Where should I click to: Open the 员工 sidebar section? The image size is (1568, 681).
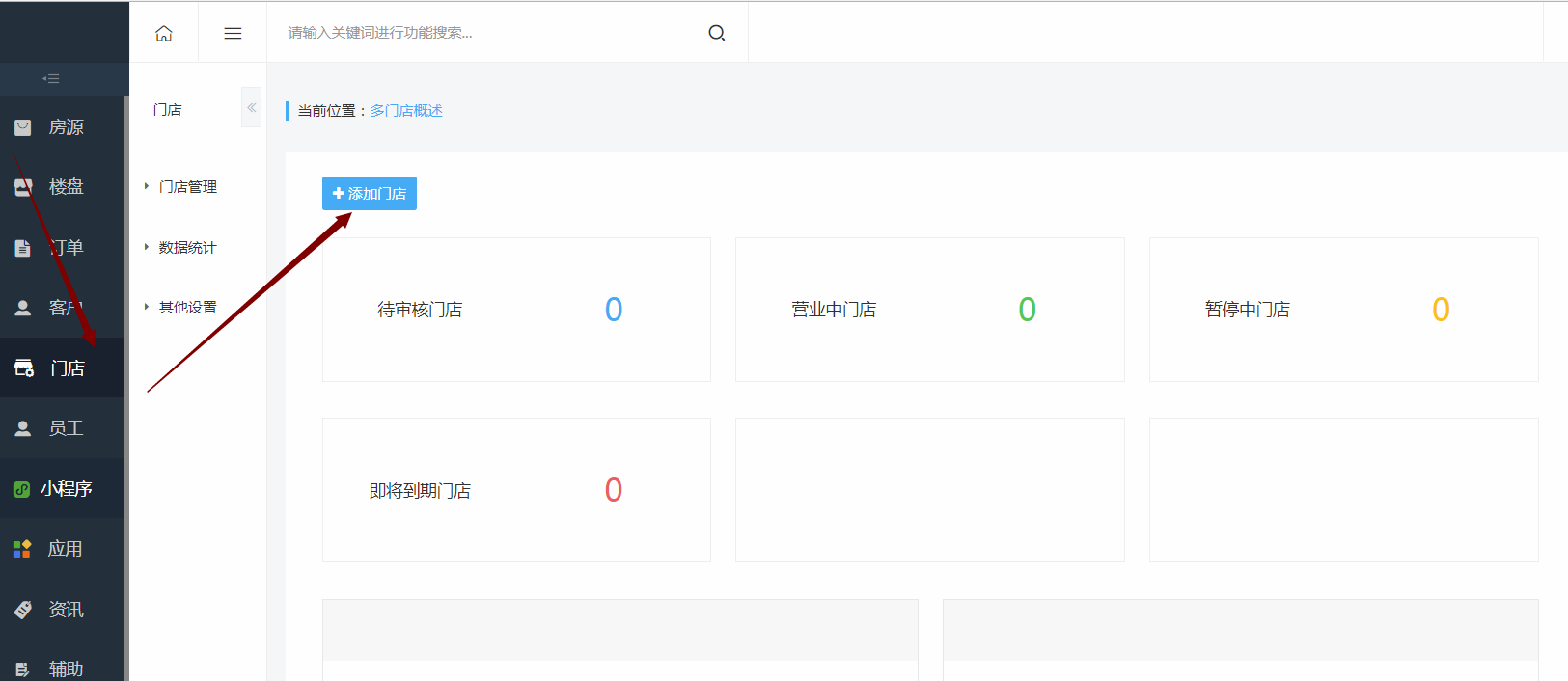(64, 428)
